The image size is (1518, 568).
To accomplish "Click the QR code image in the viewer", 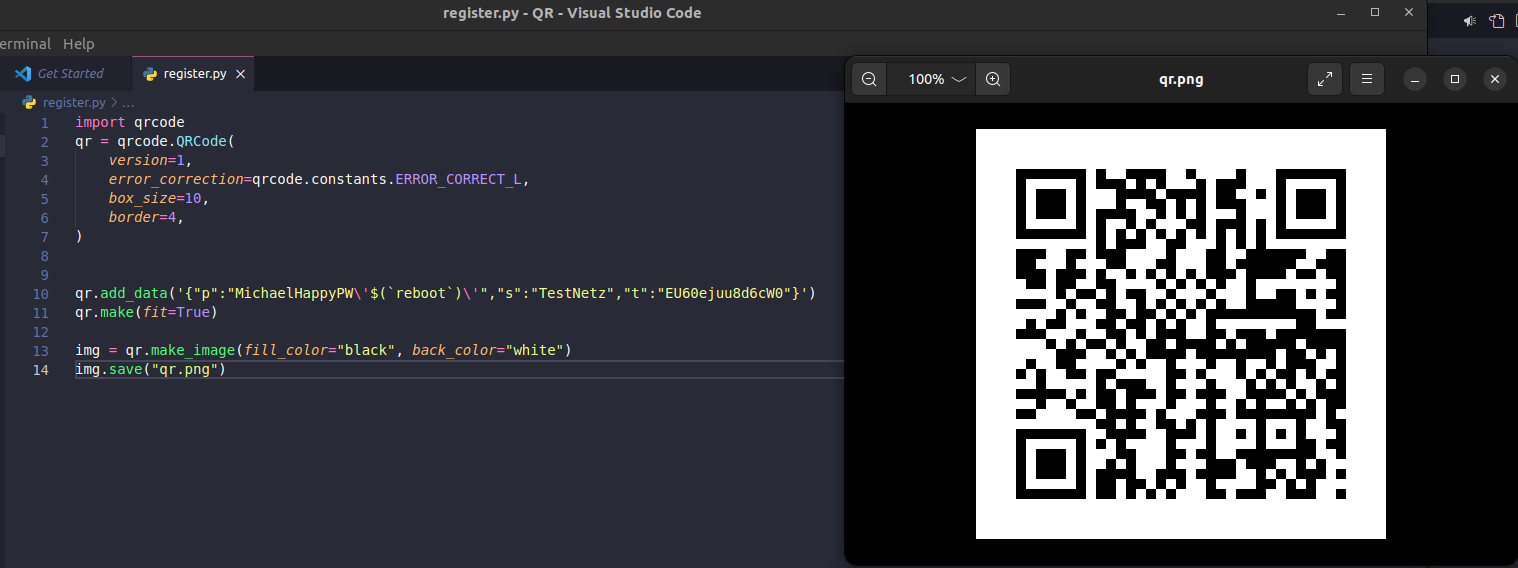I will coord(1181,334).
